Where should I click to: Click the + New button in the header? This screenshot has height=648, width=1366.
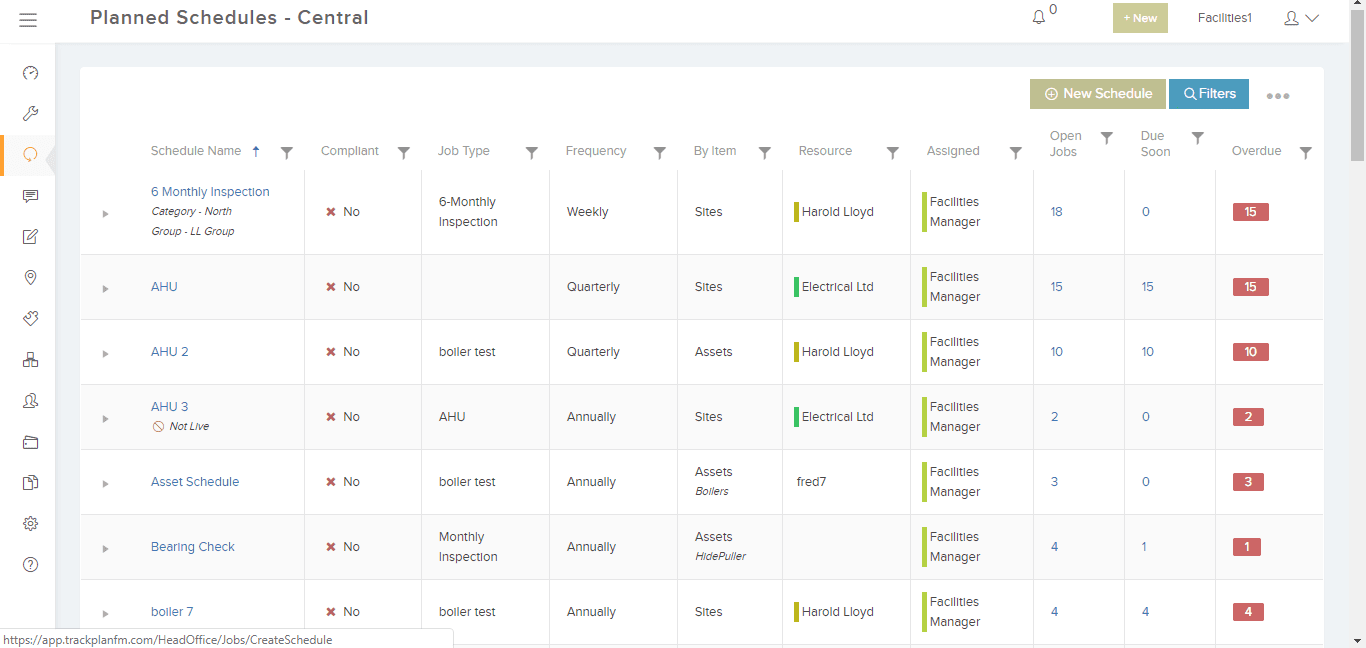pyautogui.click(x=1140, y=17)
